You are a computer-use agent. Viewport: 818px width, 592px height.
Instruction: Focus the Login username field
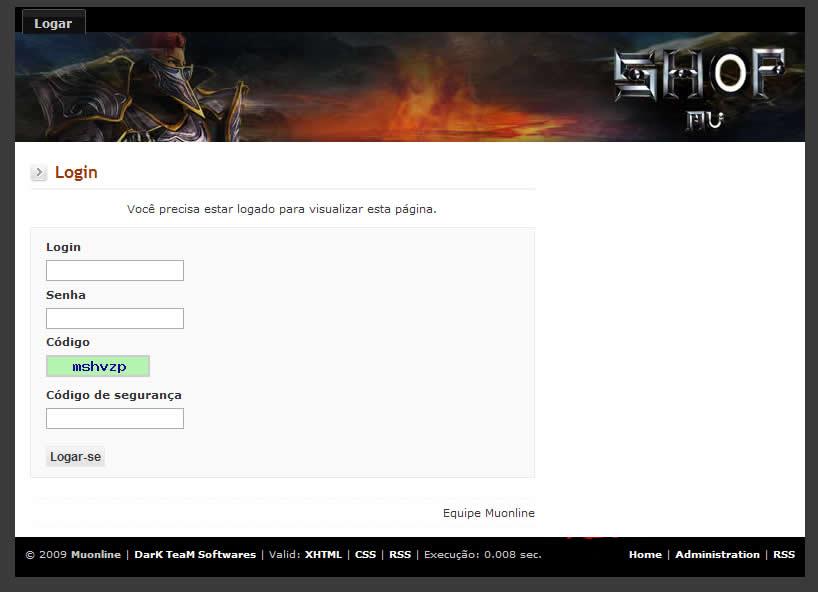pyautogui.click(x=115, y=271)
